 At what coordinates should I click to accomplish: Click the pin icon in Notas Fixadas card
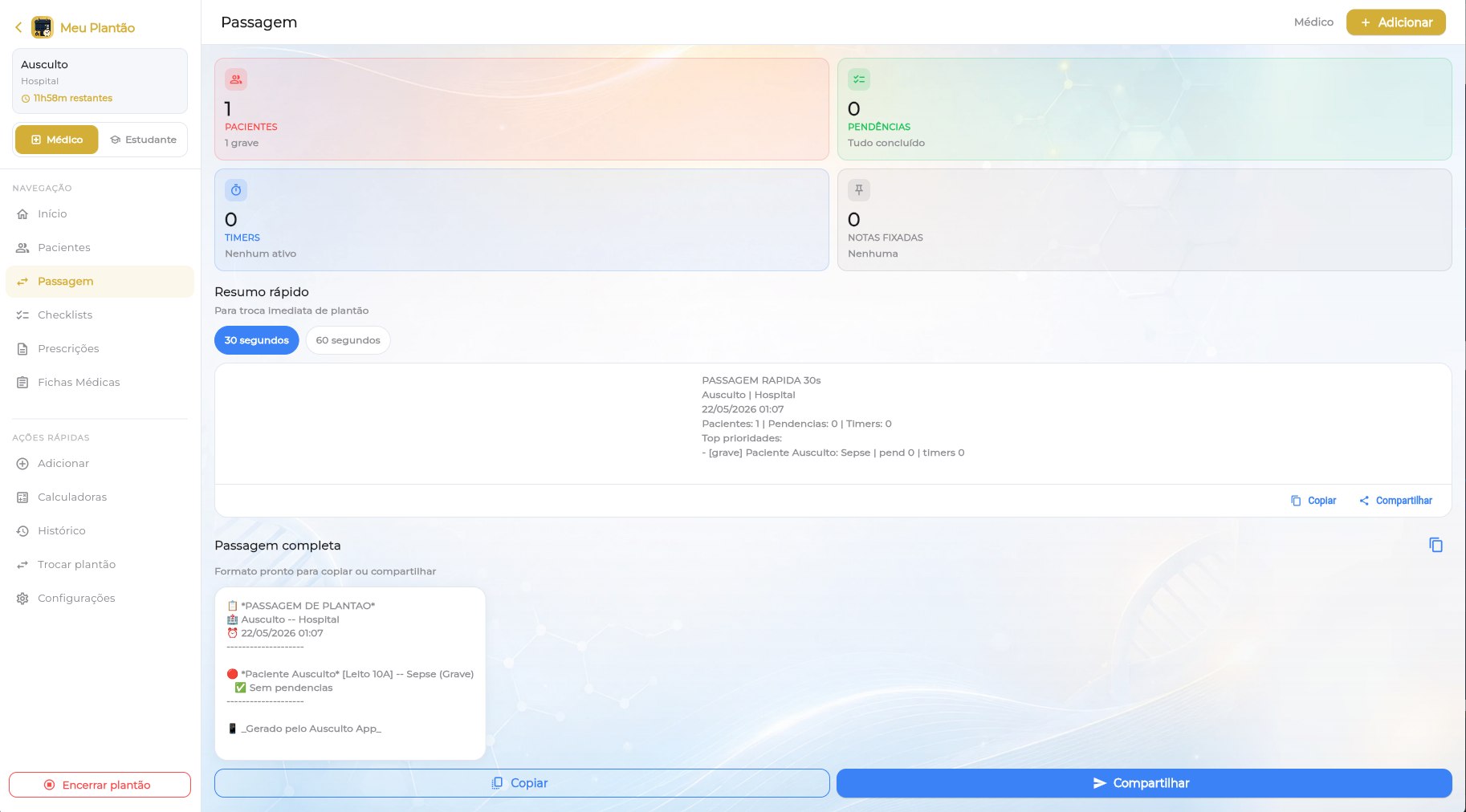[859, 190]
